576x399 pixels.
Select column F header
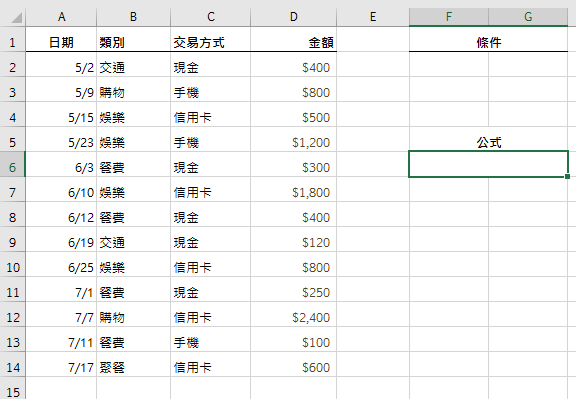(449, 17)
